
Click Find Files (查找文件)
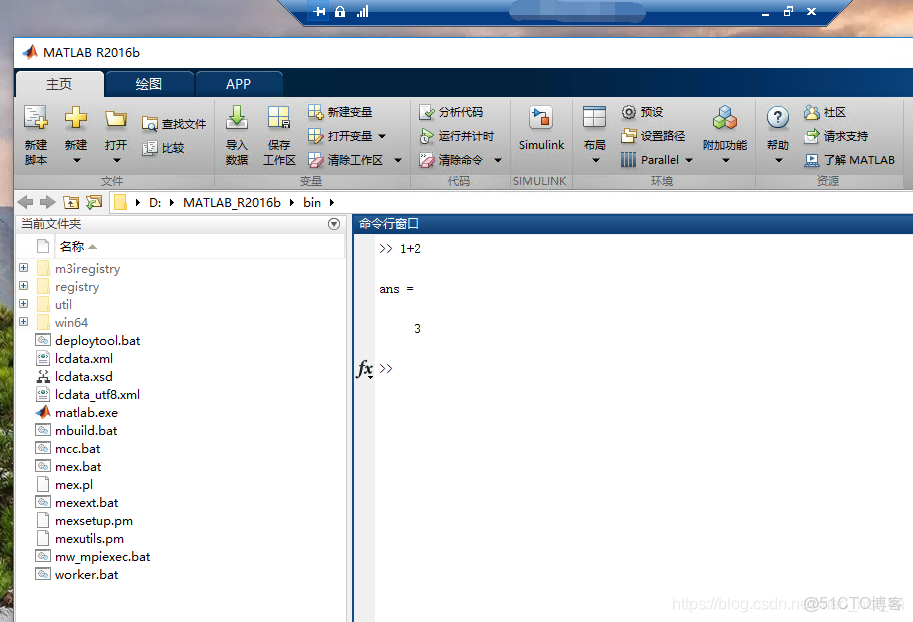coord(174,124)
